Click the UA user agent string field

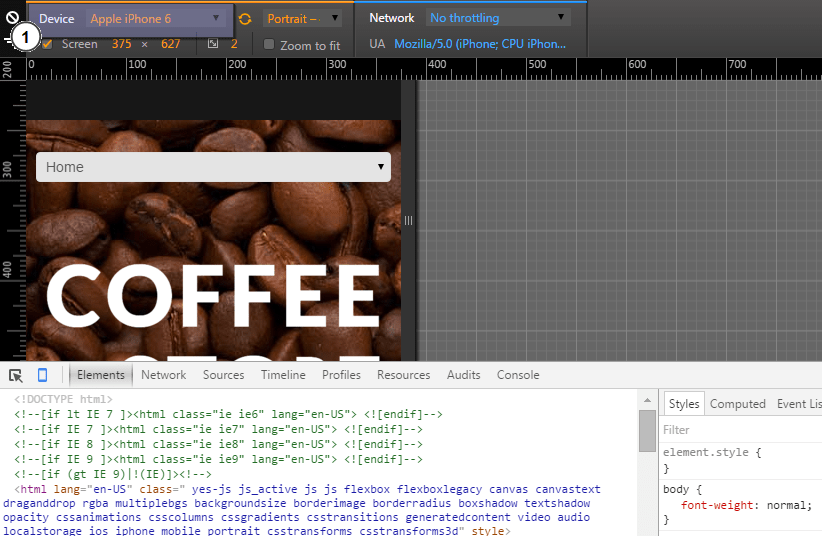click(x=479, y=44)
